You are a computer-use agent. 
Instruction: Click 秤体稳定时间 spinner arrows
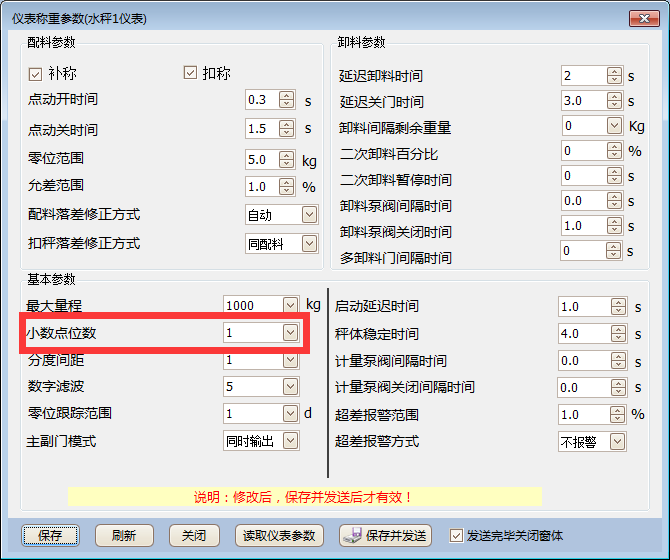tap(618, 334)
